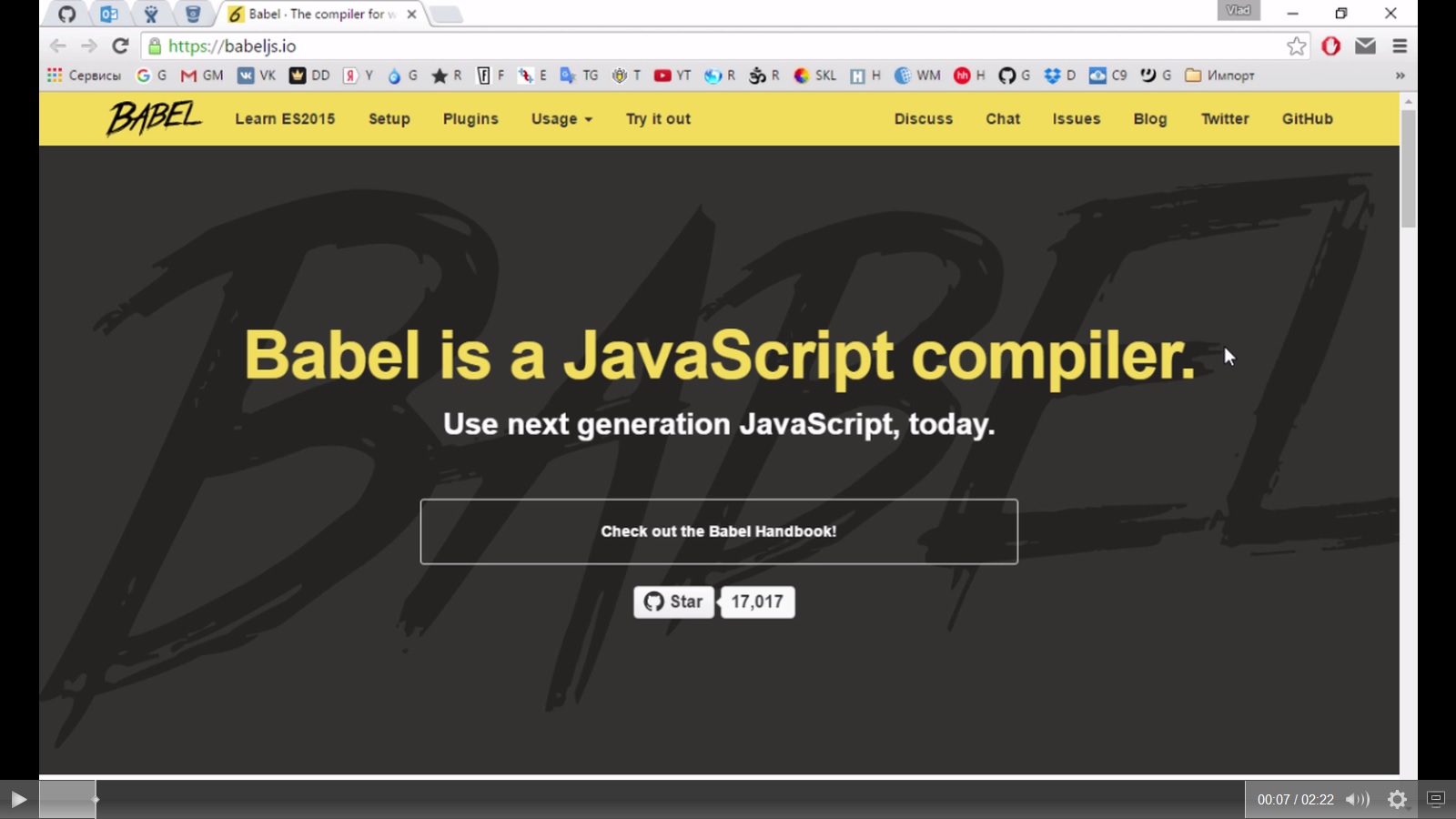Open the star R bookmark
Viewport: 1456px width, 819px height.
[x=446, y=76]
